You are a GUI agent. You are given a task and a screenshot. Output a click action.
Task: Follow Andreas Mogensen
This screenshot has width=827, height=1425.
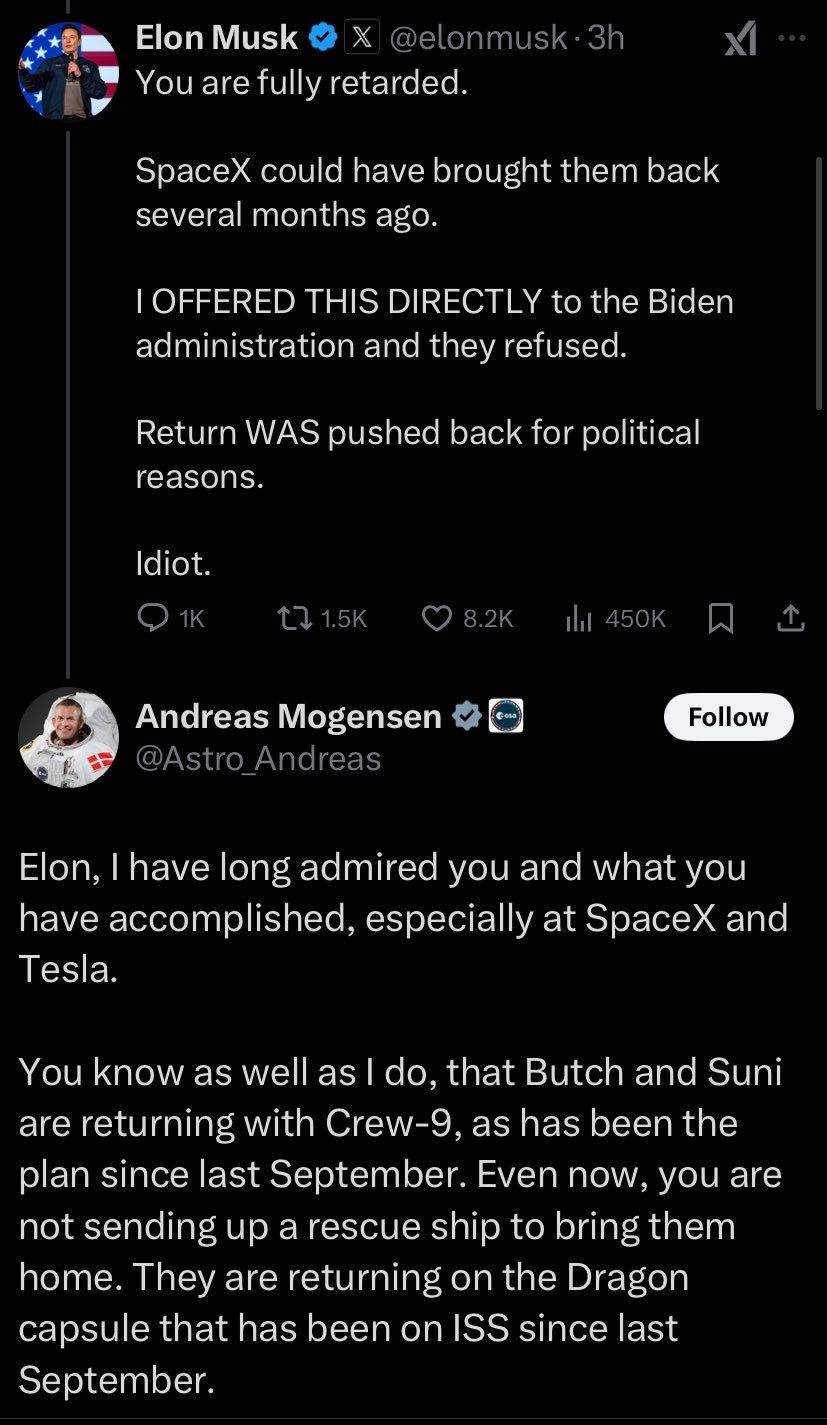tap(728, 717)
